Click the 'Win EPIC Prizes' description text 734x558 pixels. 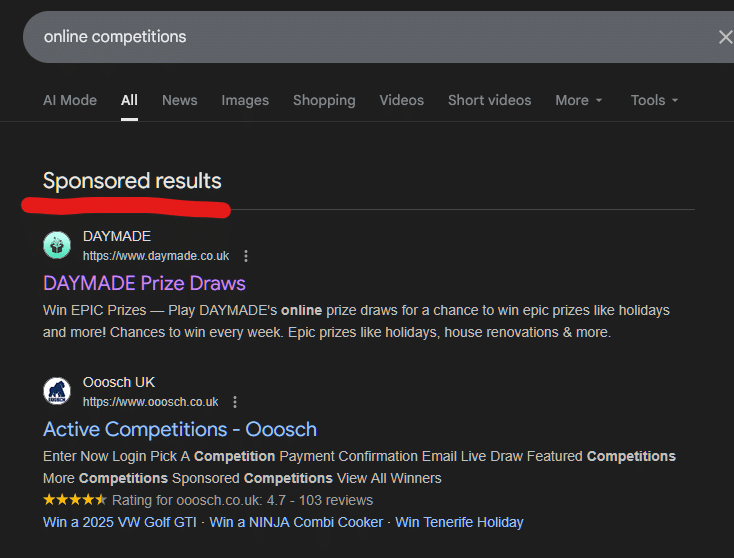356,322
